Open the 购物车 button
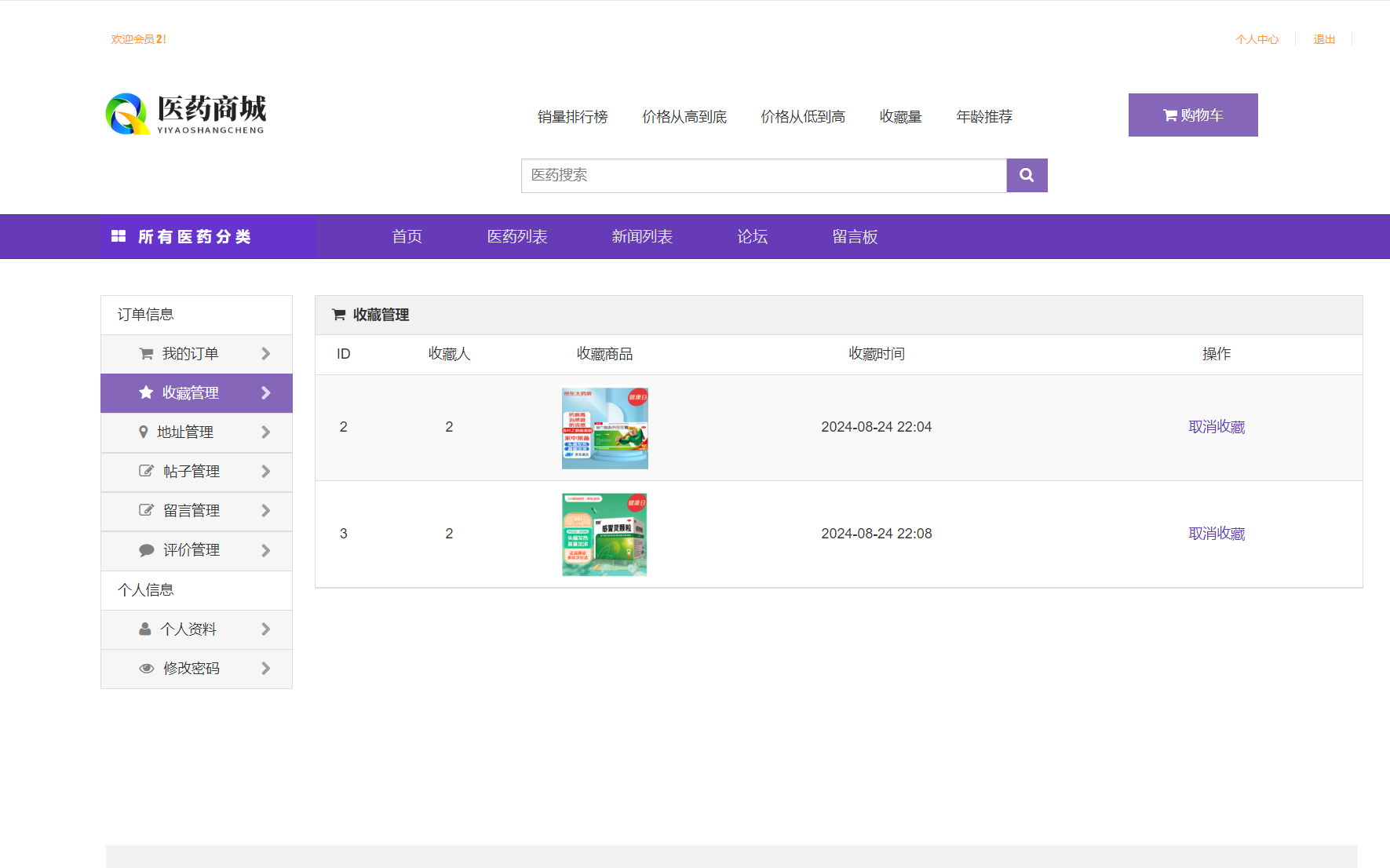This screenshot has width=1390, height=868. [x=1193, y=115]
